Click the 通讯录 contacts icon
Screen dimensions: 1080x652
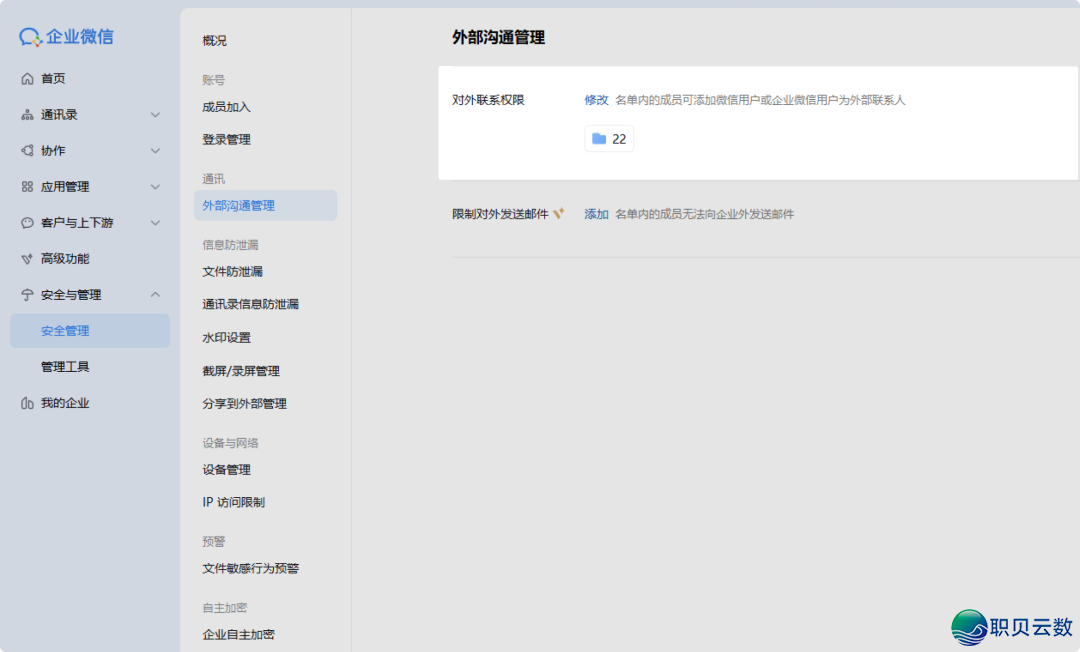pos(27,115)
